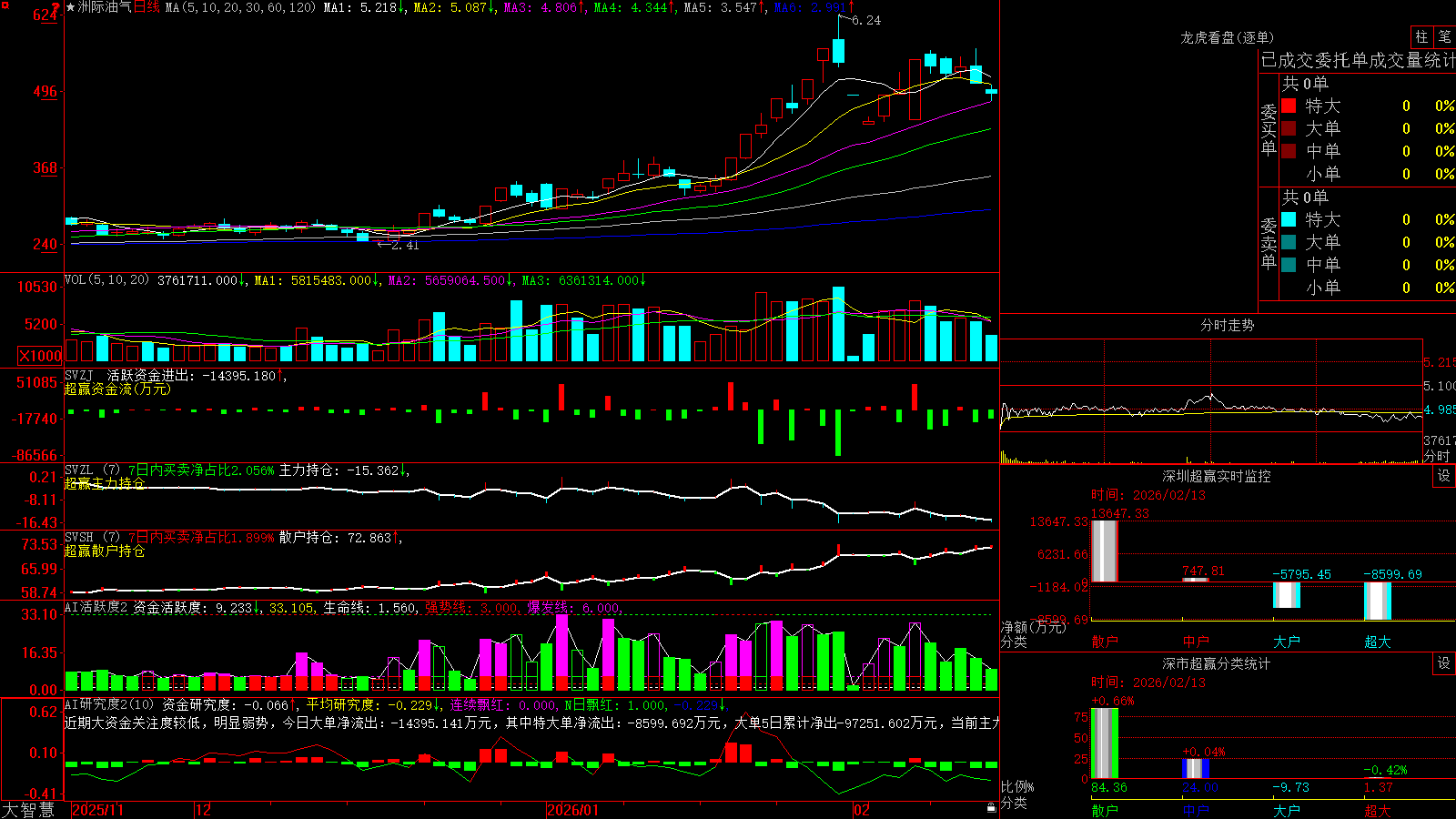Image resolution: width=1456 pixels, height=819 pixels.
Task: Click the 6.24 high price annotation
Action: coord(865,20)
